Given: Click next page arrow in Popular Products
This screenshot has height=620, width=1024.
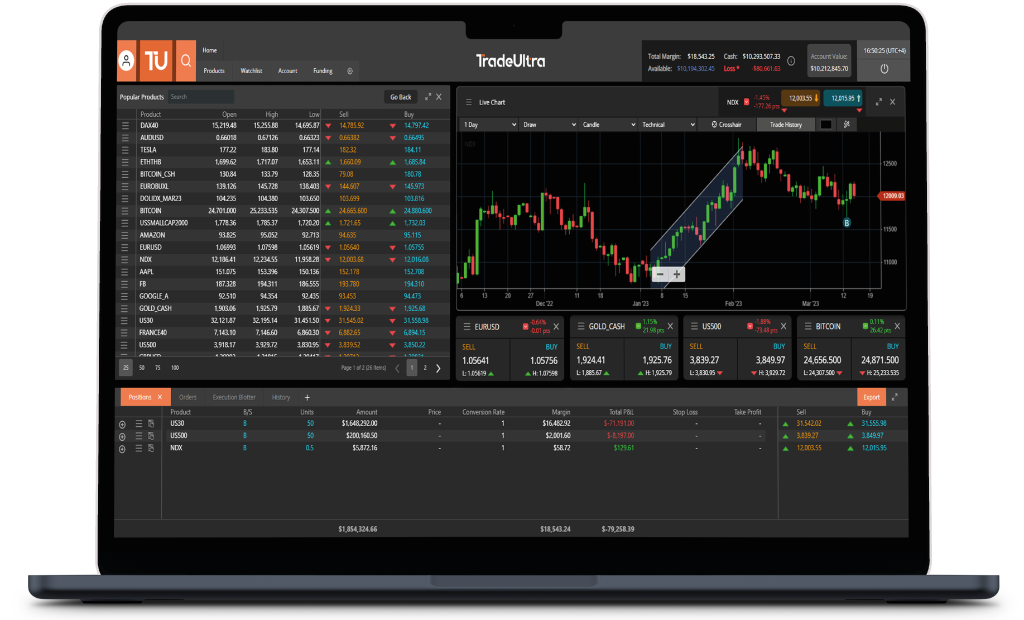Looking at the screenshot, I should [438, 368].
